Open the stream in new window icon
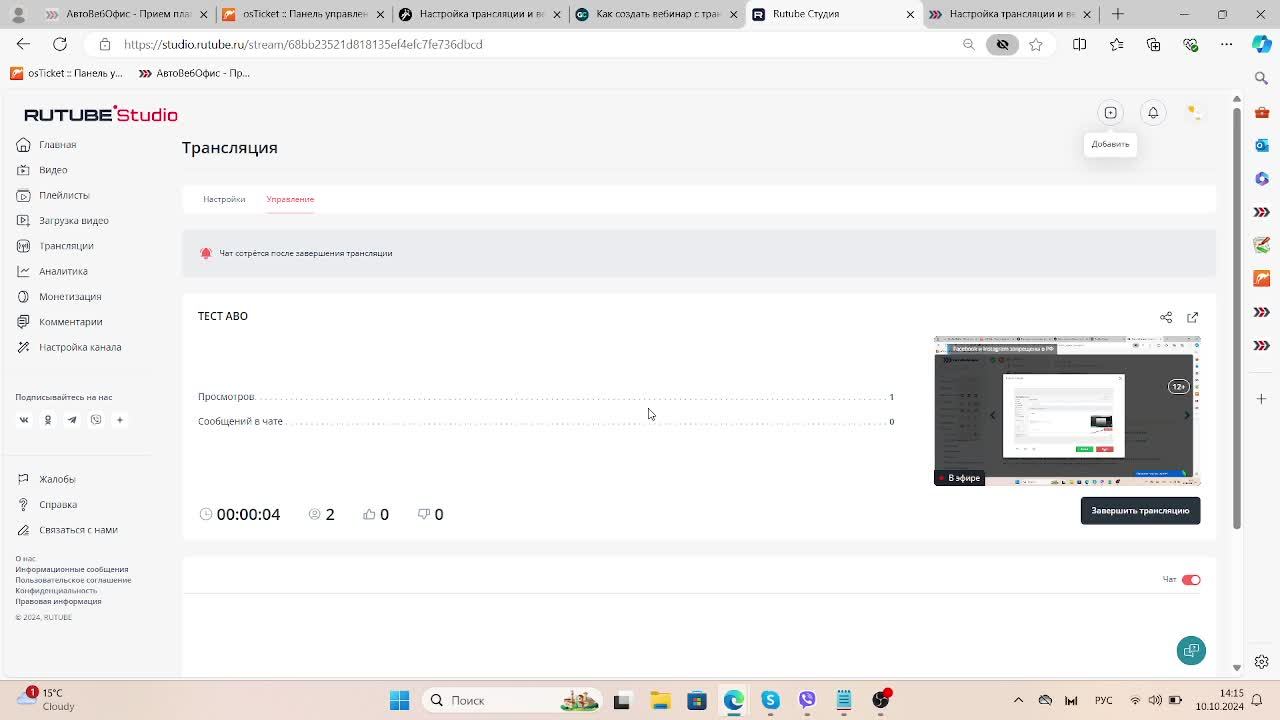 click(x=1192, y=317)
